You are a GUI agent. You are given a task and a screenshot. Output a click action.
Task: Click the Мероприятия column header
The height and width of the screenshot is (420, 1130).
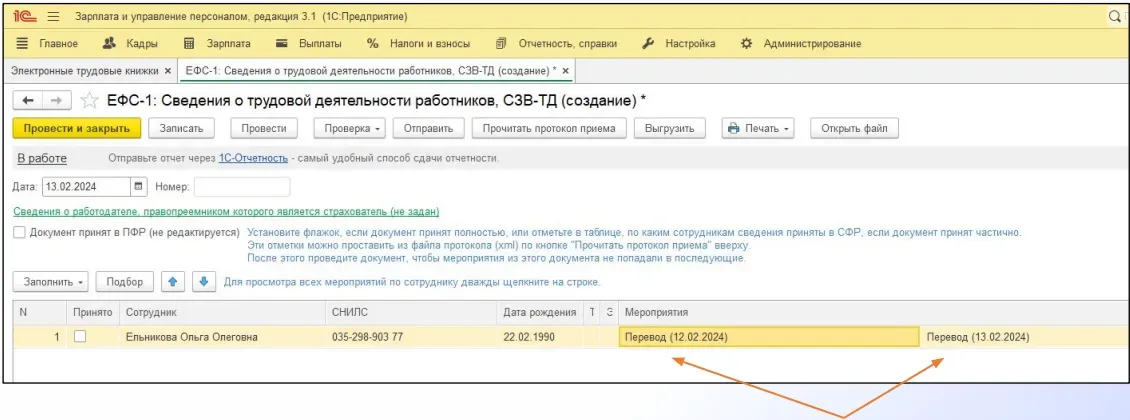click(873, 313)
